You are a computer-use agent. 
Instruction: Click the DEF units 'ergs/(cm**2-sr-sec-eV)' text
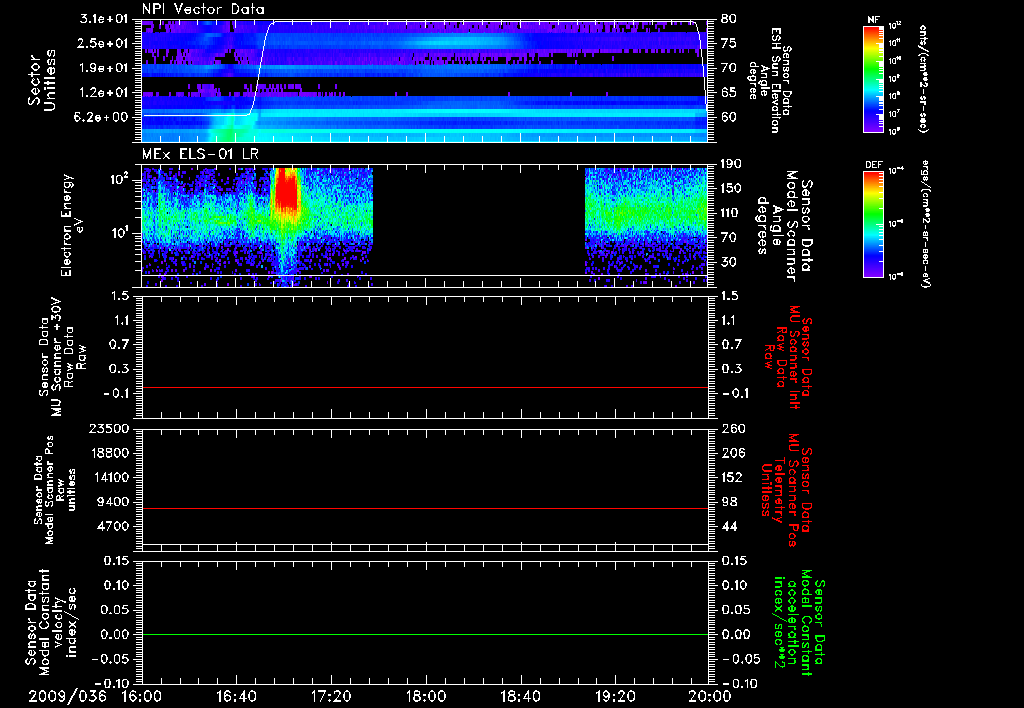(x=925, y=224)
